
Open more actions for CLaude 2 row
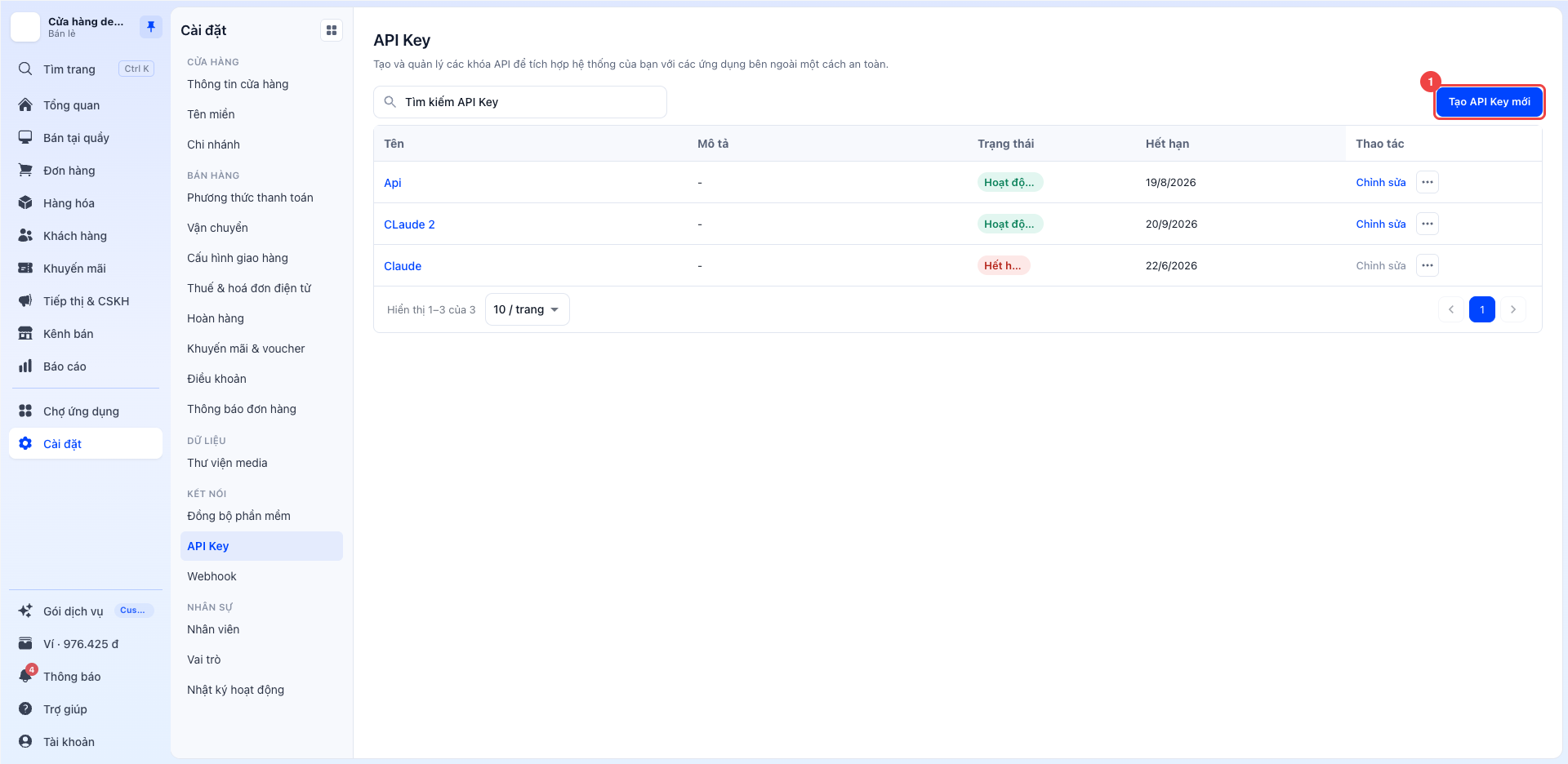1427,224
